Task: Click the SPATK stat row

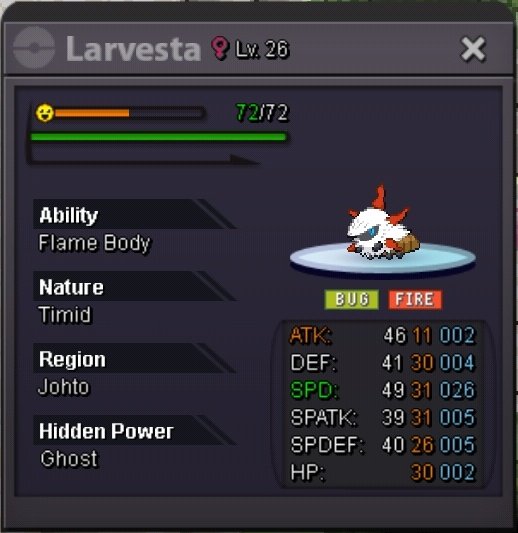Action: [x=383, y=417]
